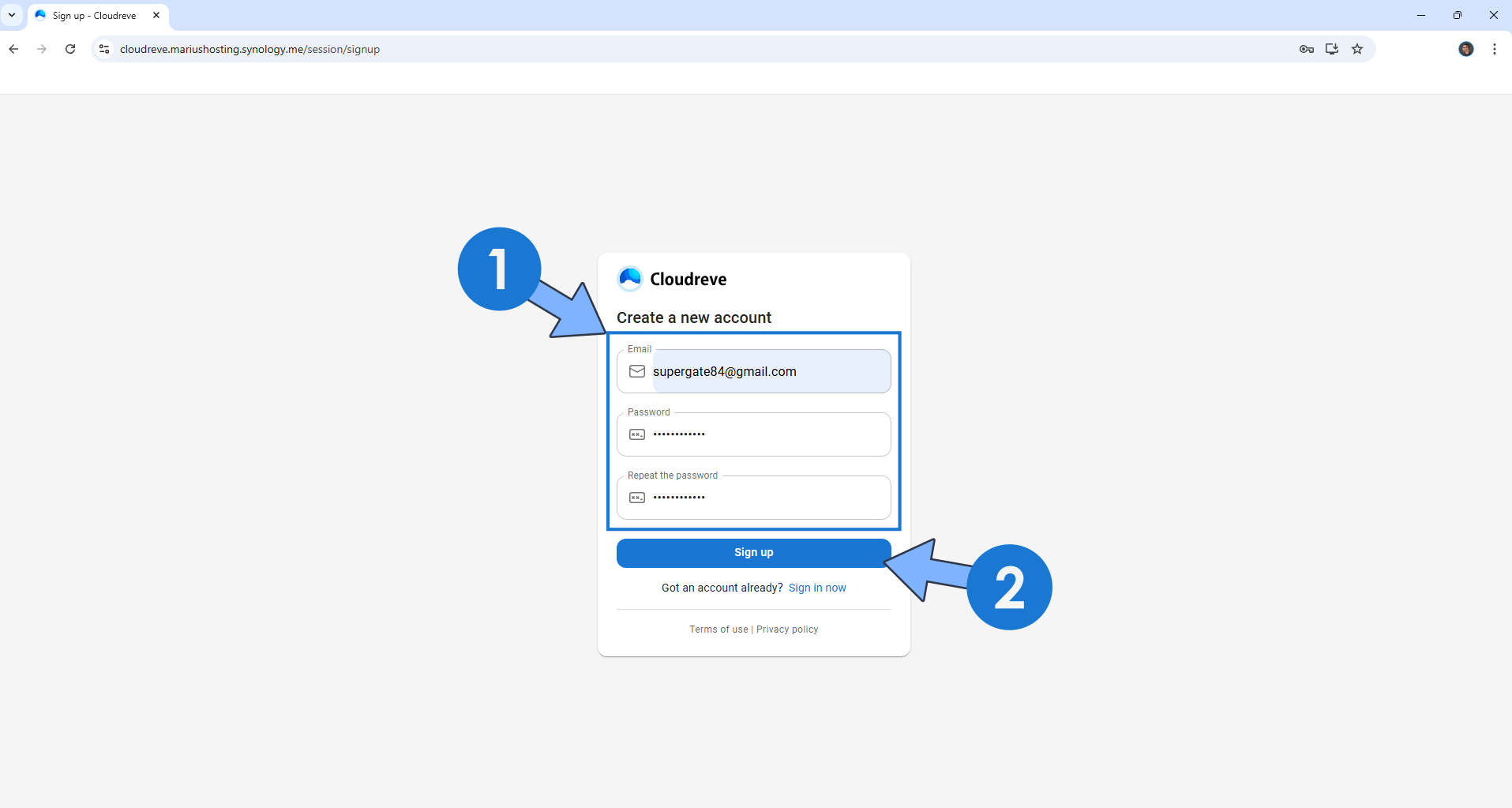Open the Terms of use link

[718, 629]
